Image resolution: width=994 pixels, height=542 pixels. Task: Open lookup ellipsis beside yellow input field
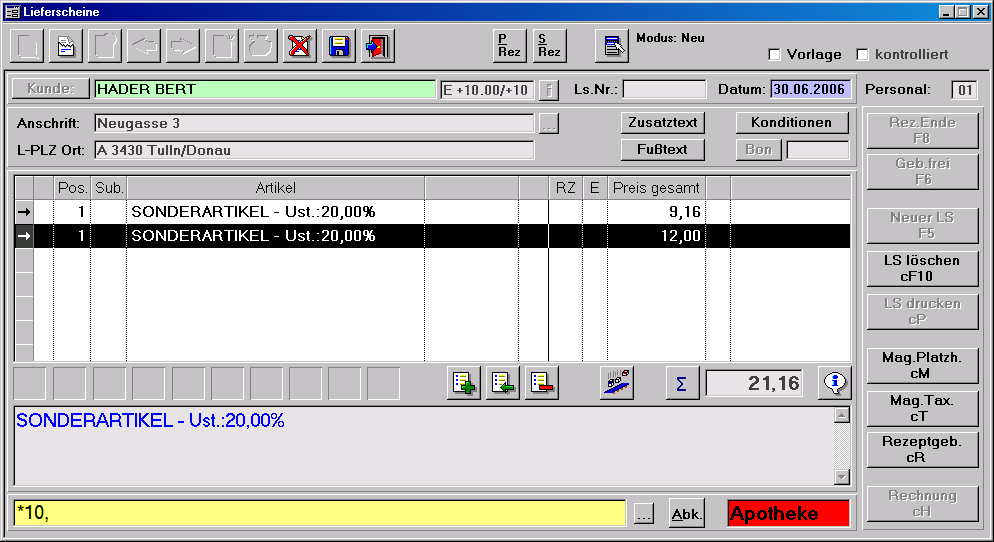[644, 514]
